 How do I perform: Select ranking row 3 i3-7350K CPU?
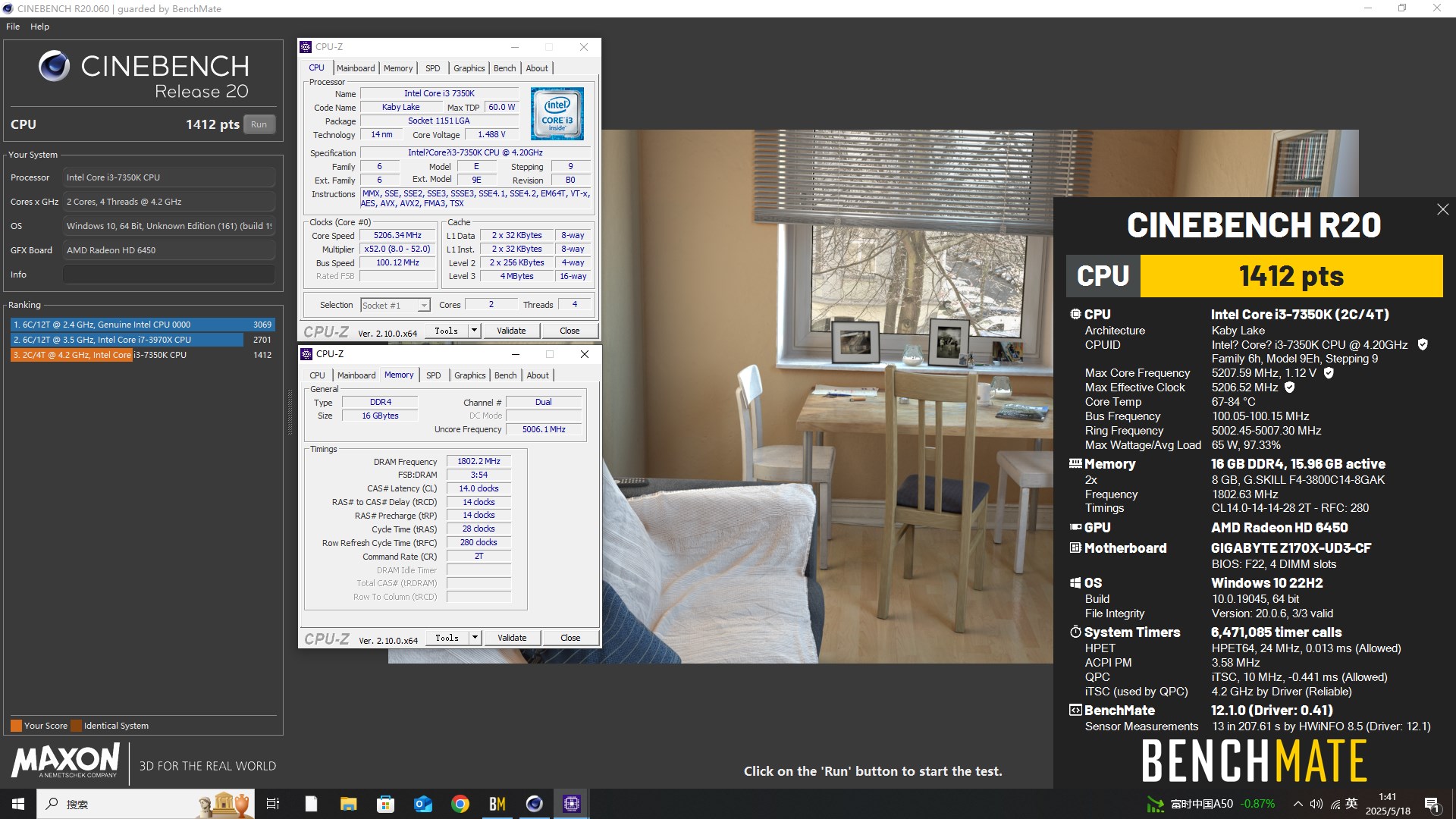pyautogui.click(x=142, y=355)
